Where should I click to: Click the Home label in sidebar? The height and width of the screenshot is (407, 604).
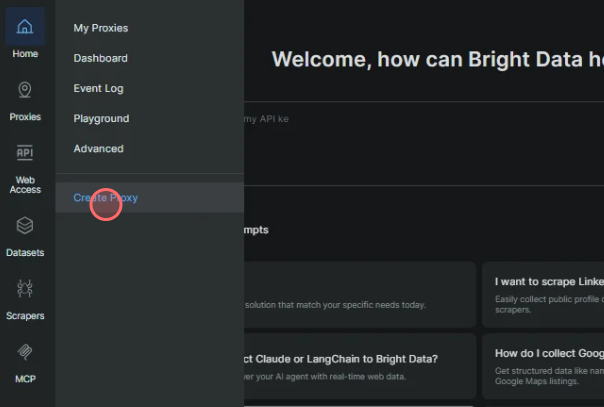click(x=25, y=54)
